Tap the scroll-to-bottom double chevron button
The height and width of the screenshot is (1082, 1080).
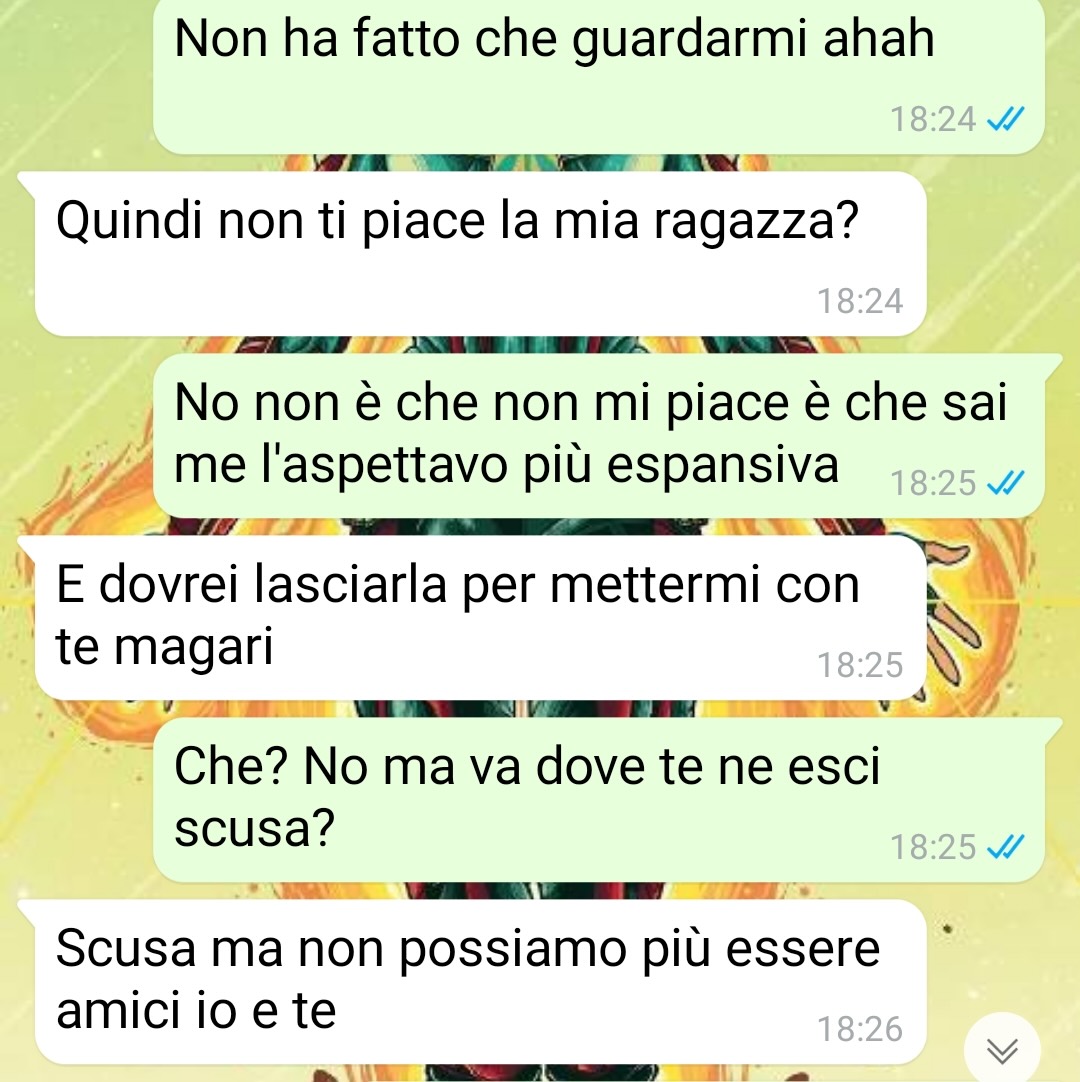pyautogui.click(x=1002, y=1050)
